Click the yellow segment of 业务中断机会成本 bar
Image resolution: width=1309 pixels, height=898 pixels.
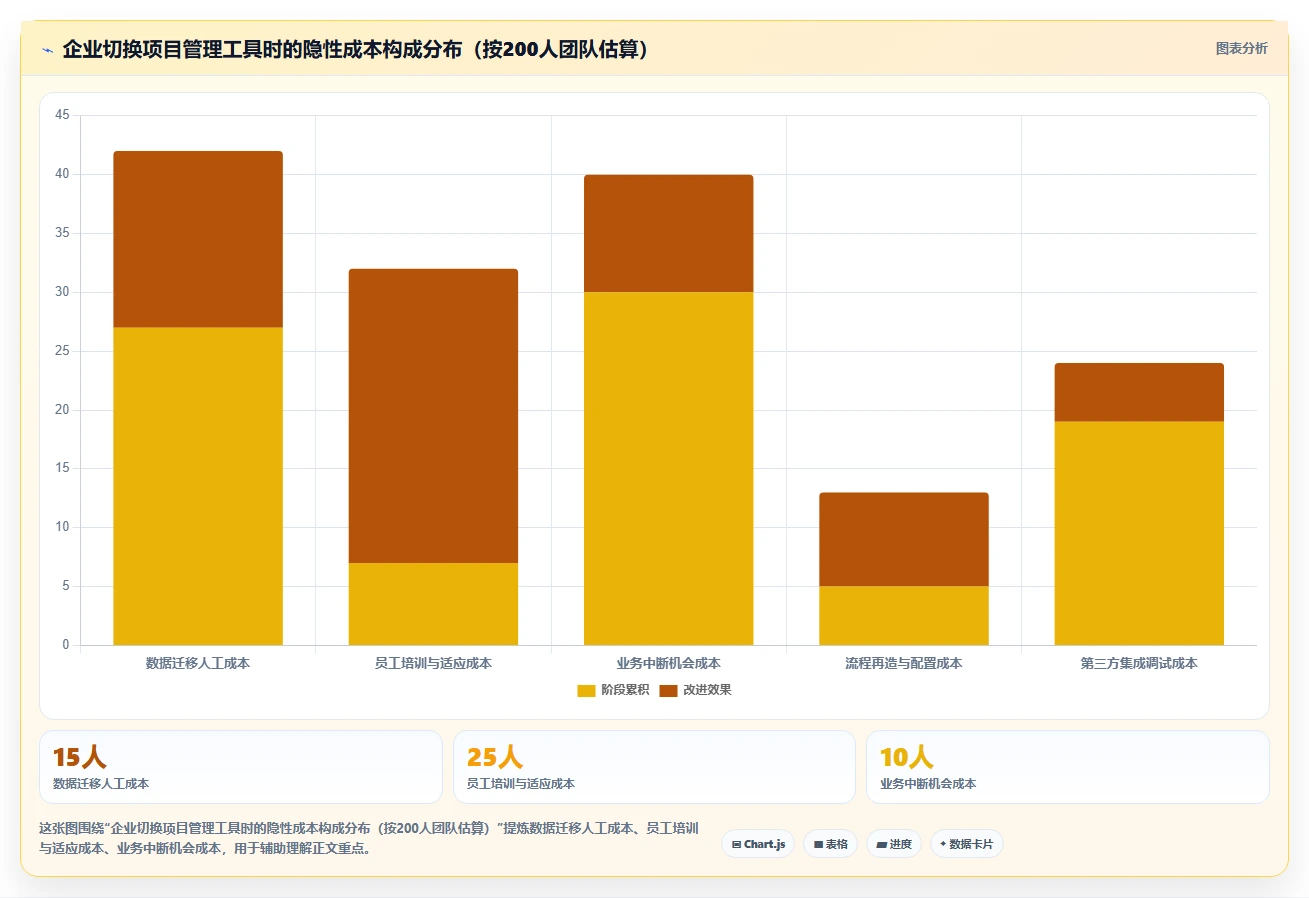(669, 468)
